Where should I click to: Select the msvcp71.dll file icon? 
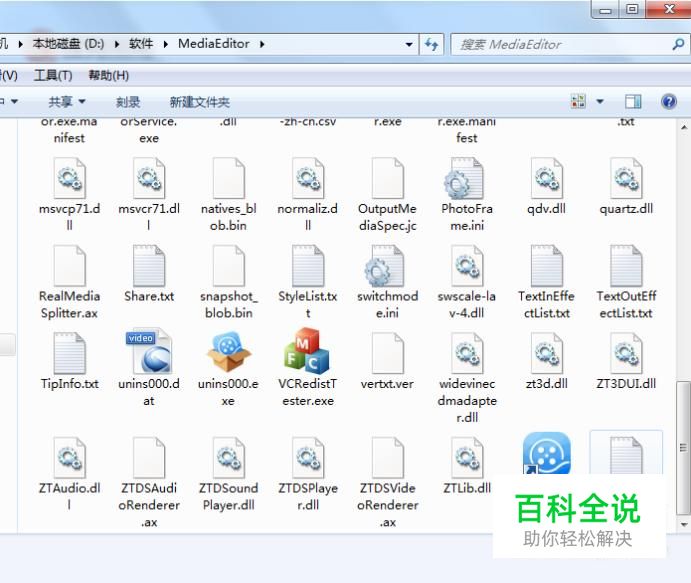click(70, 178)
